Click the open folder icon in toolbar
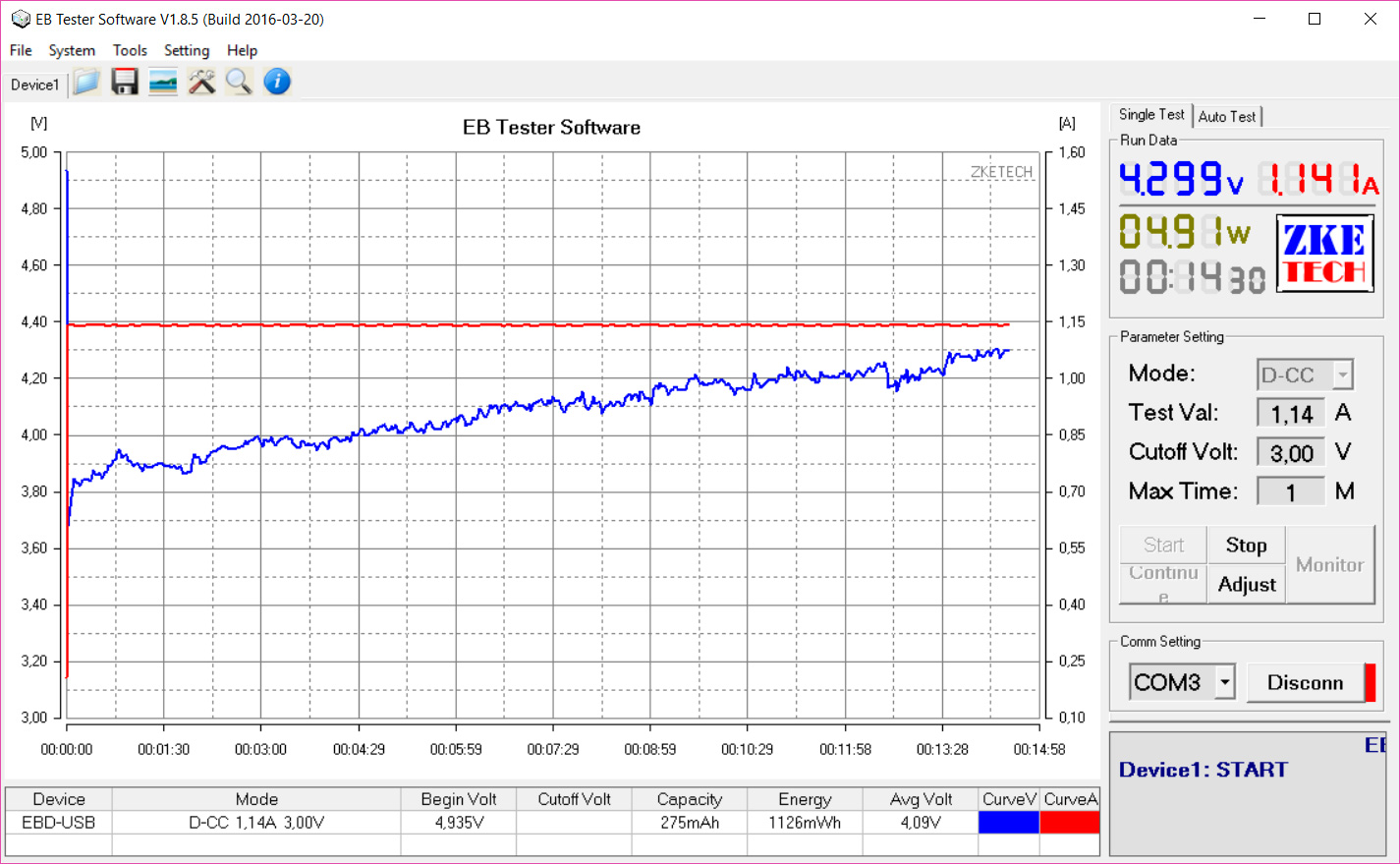1400x864 pixels. tap(86, 83)
